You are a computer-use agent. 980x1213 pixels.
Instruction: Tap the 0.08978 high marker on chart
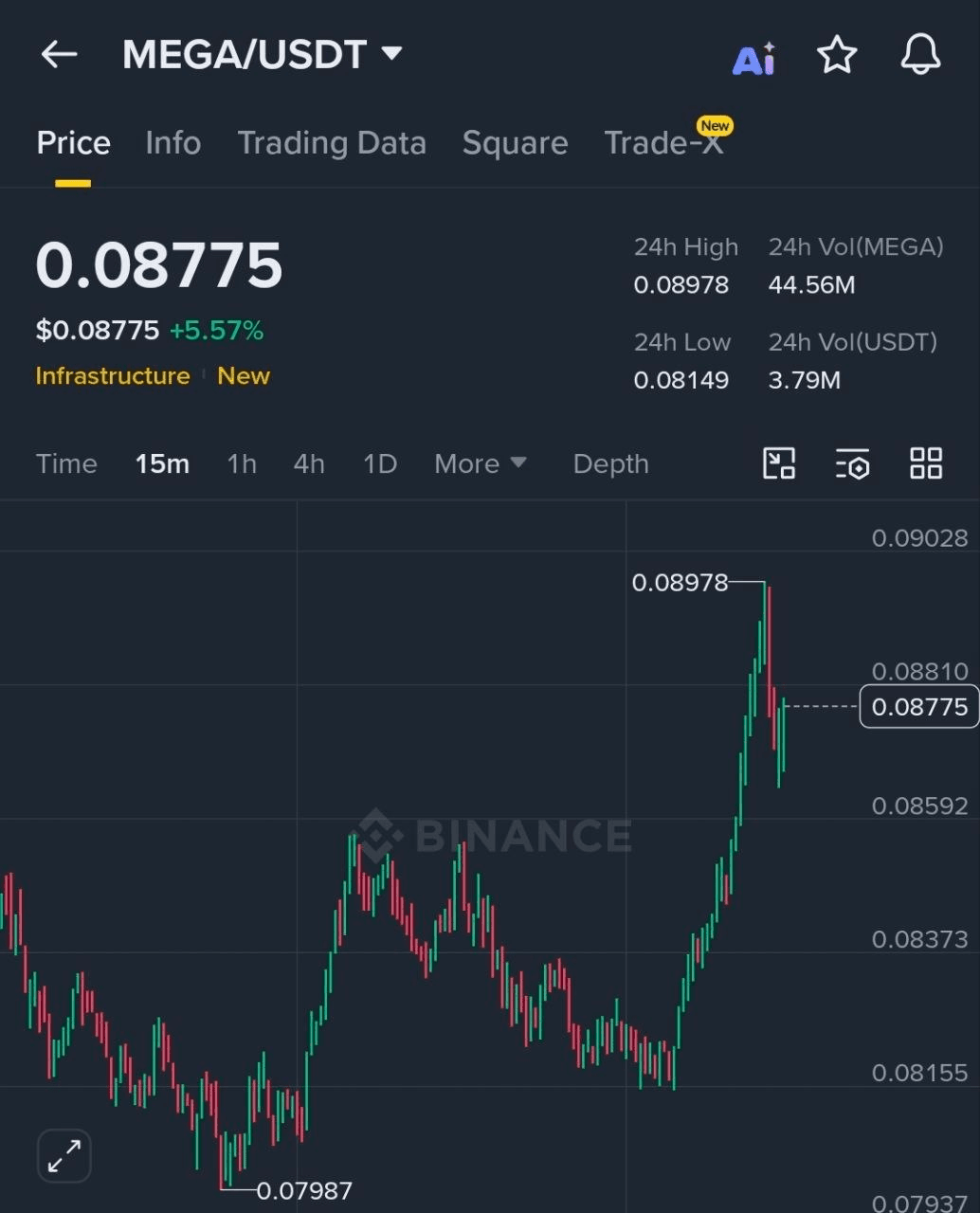(x=680, y=583)
